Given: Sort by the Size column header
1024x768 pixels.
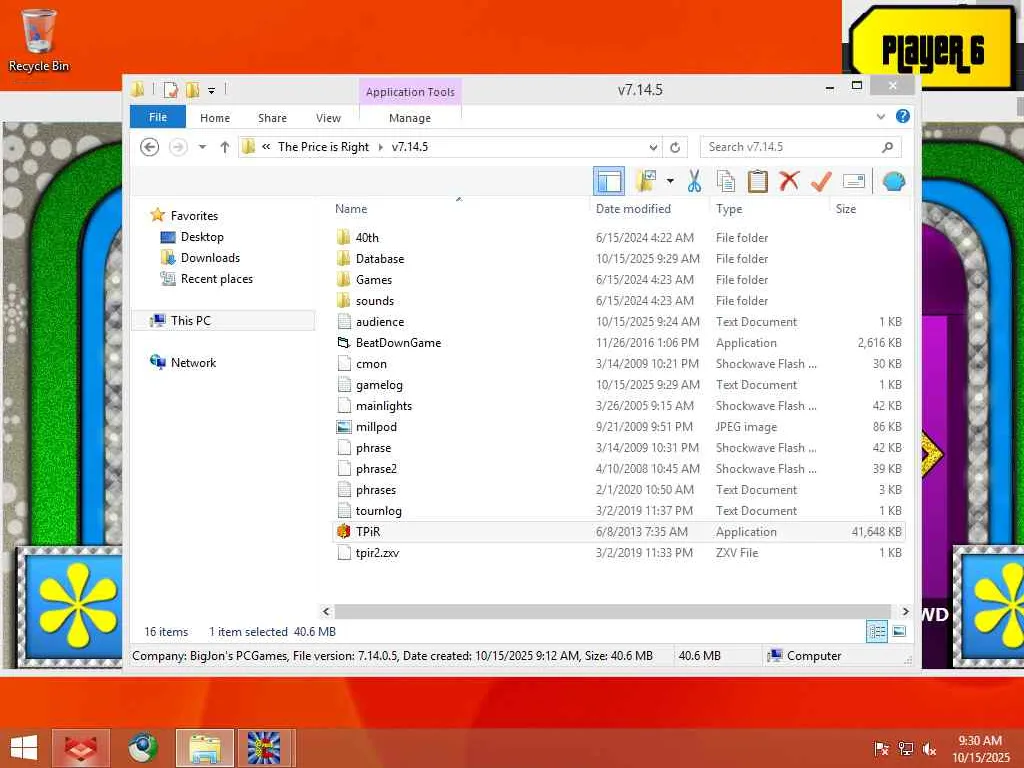Looking at the screenshot, I should (x=846, y=209).
